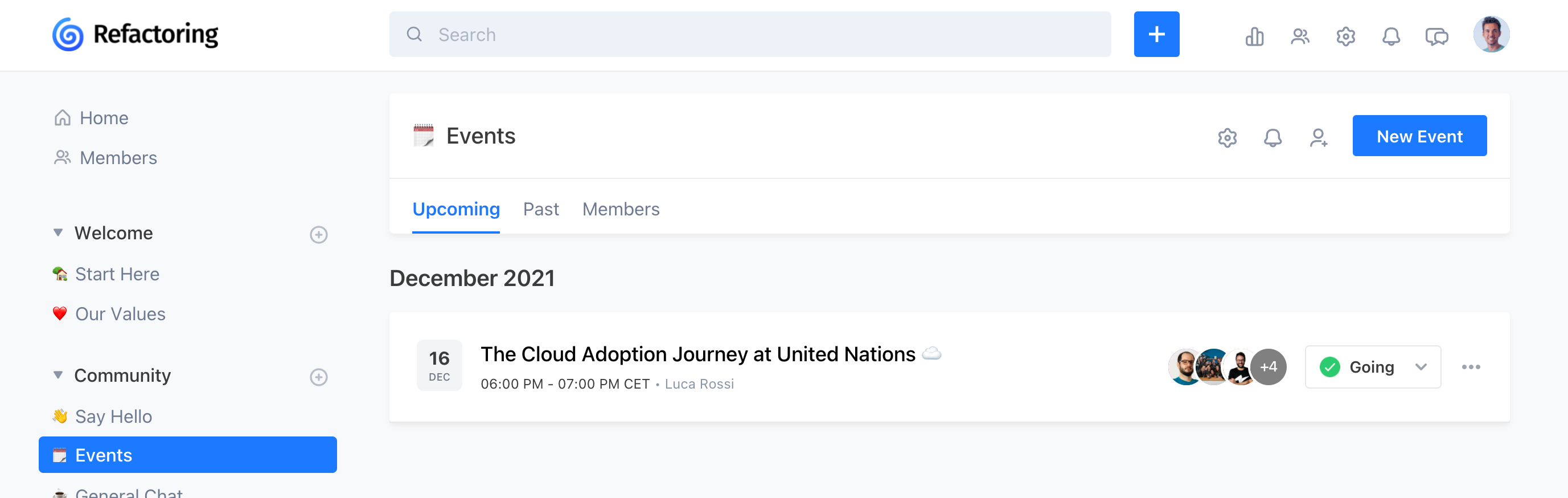Open the notifications bell in the top bar
Screen dimensions: 1568x498
point(1392,35)
